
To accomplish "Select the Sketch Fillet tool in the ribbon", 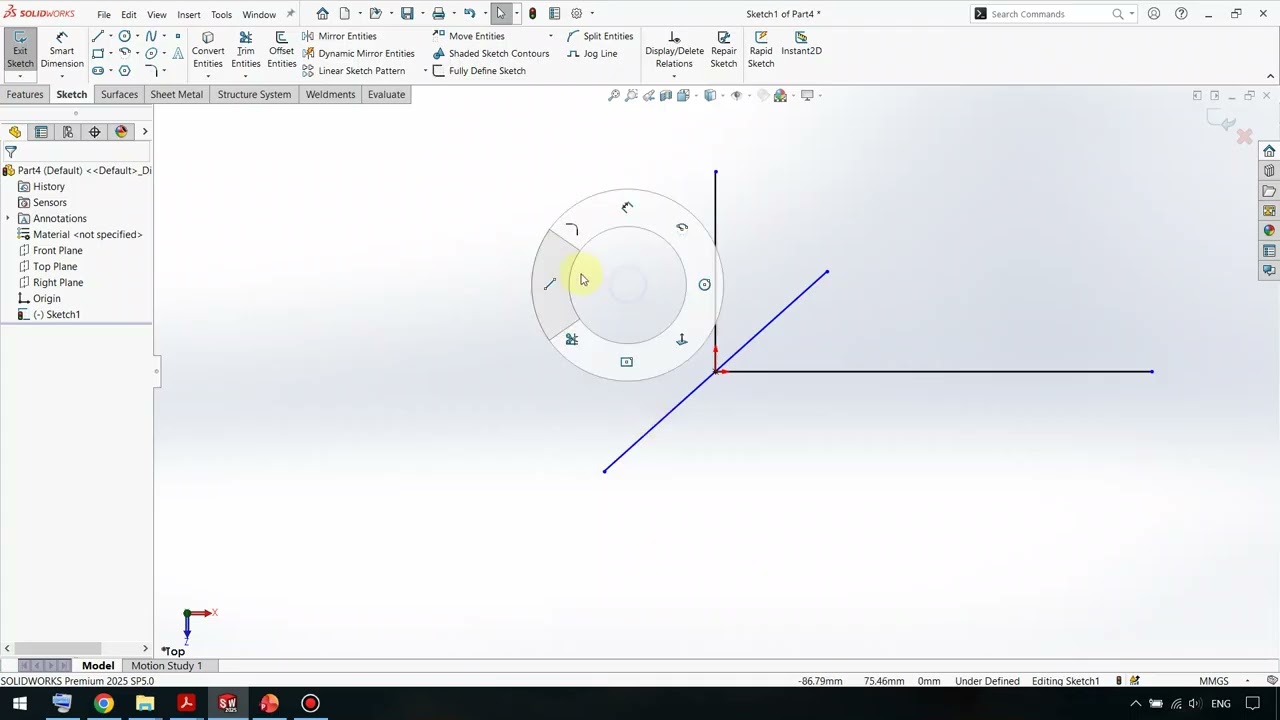I will (x=151, y=71).
